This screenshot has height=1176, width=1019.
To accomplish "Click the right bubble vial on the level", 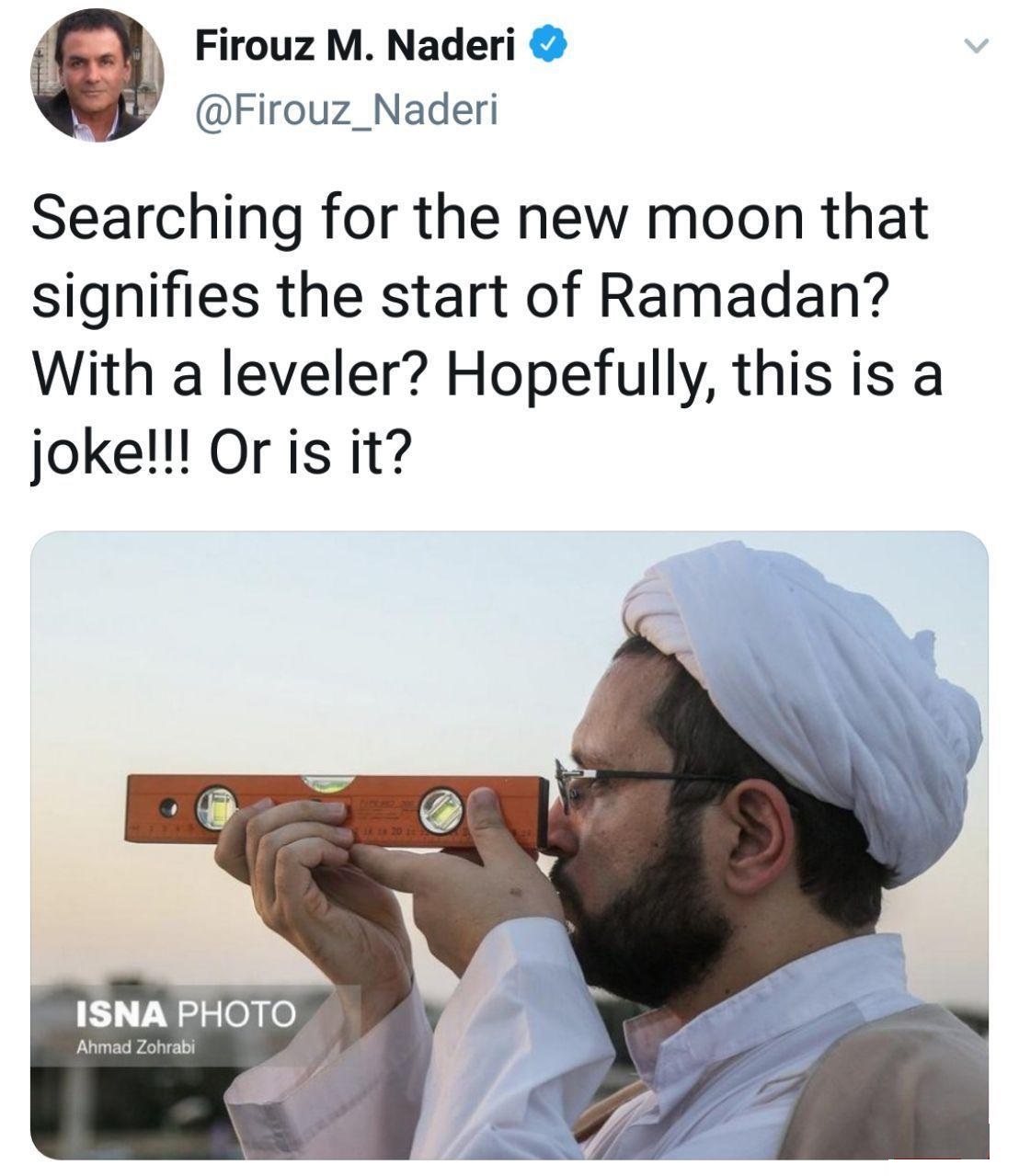I will coord(441,811).
